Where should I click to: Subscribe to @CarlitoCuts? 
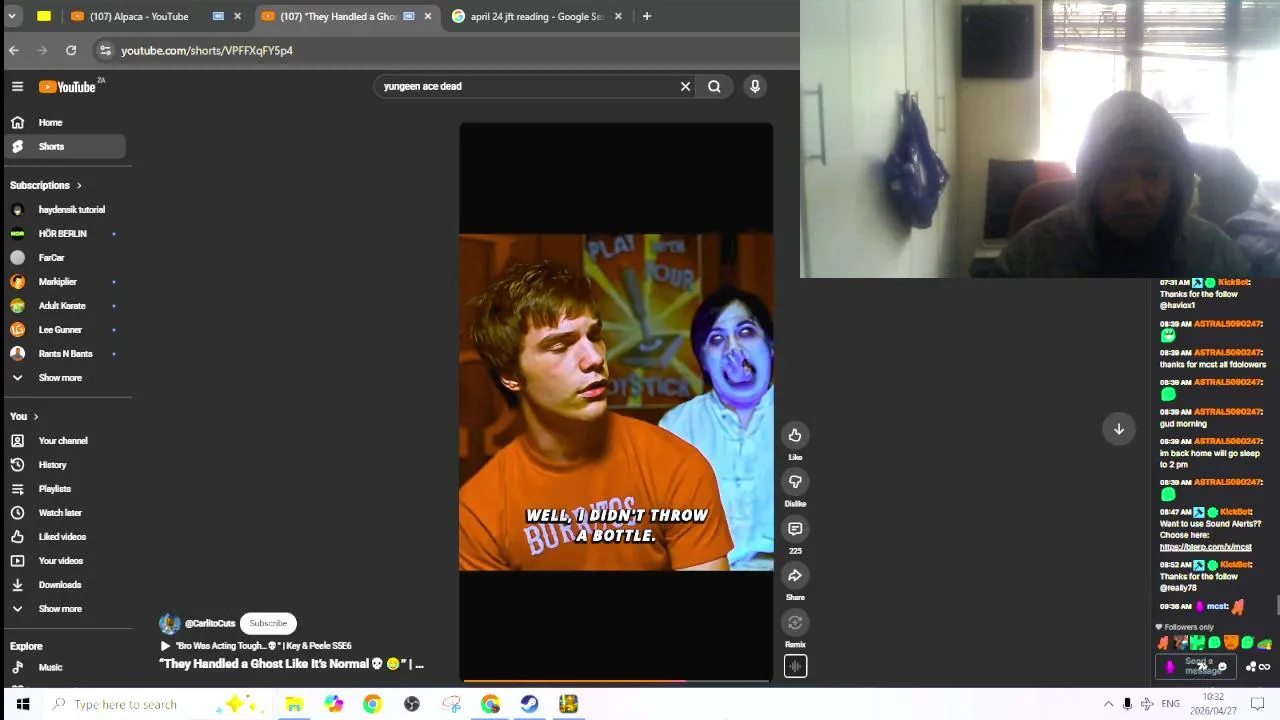click(x=268, y=623)
